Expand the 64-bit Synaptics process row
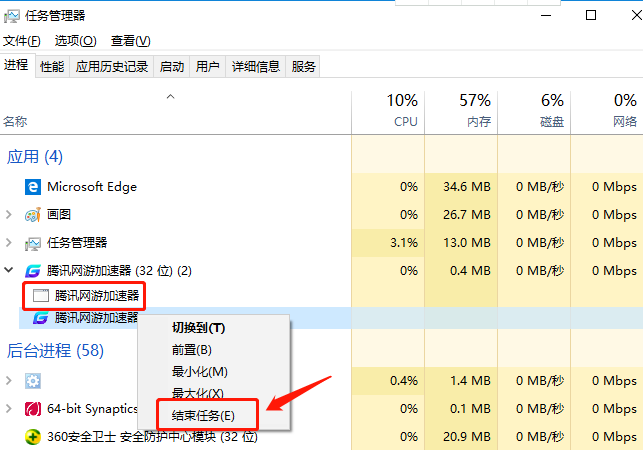643x450 pixels. 9,409
